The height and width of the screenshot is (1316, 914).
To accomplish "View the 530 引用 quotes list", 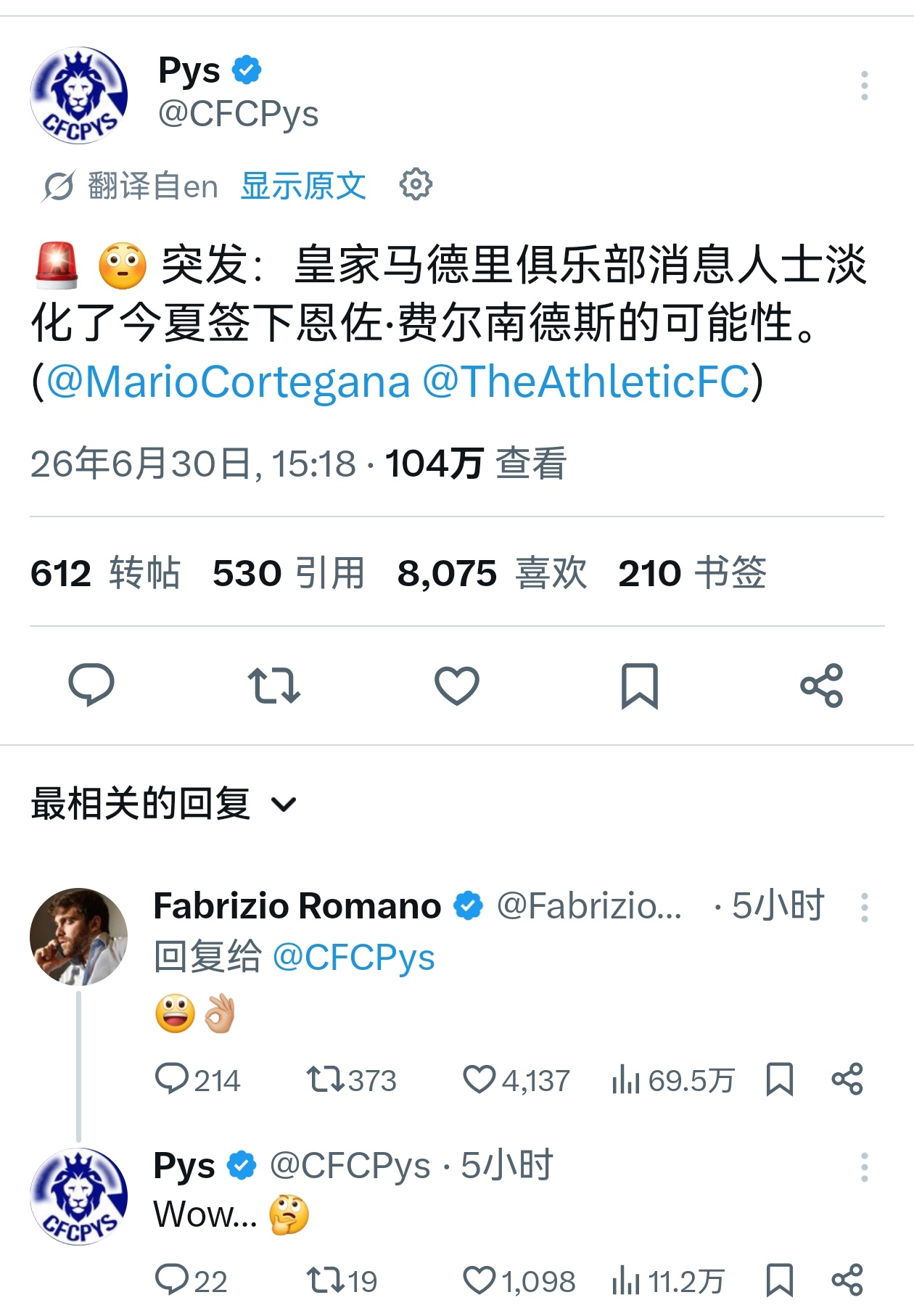I will coord(289,573).
